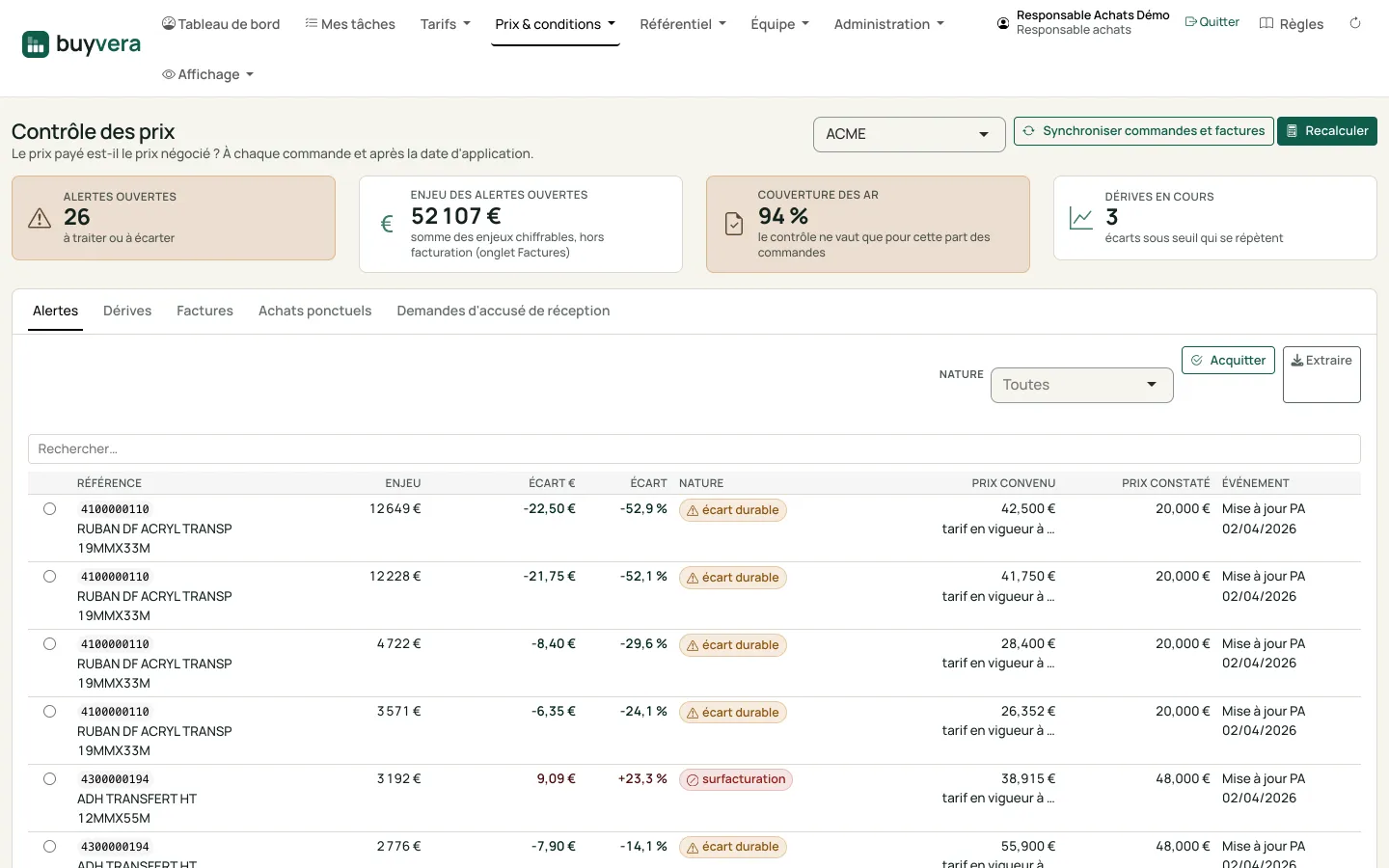Screen dimensions: 1389x868
Task: Click the user profile icon for Responsable Achats Démo
Action: pyautogui.click(x=1003, y=23)
